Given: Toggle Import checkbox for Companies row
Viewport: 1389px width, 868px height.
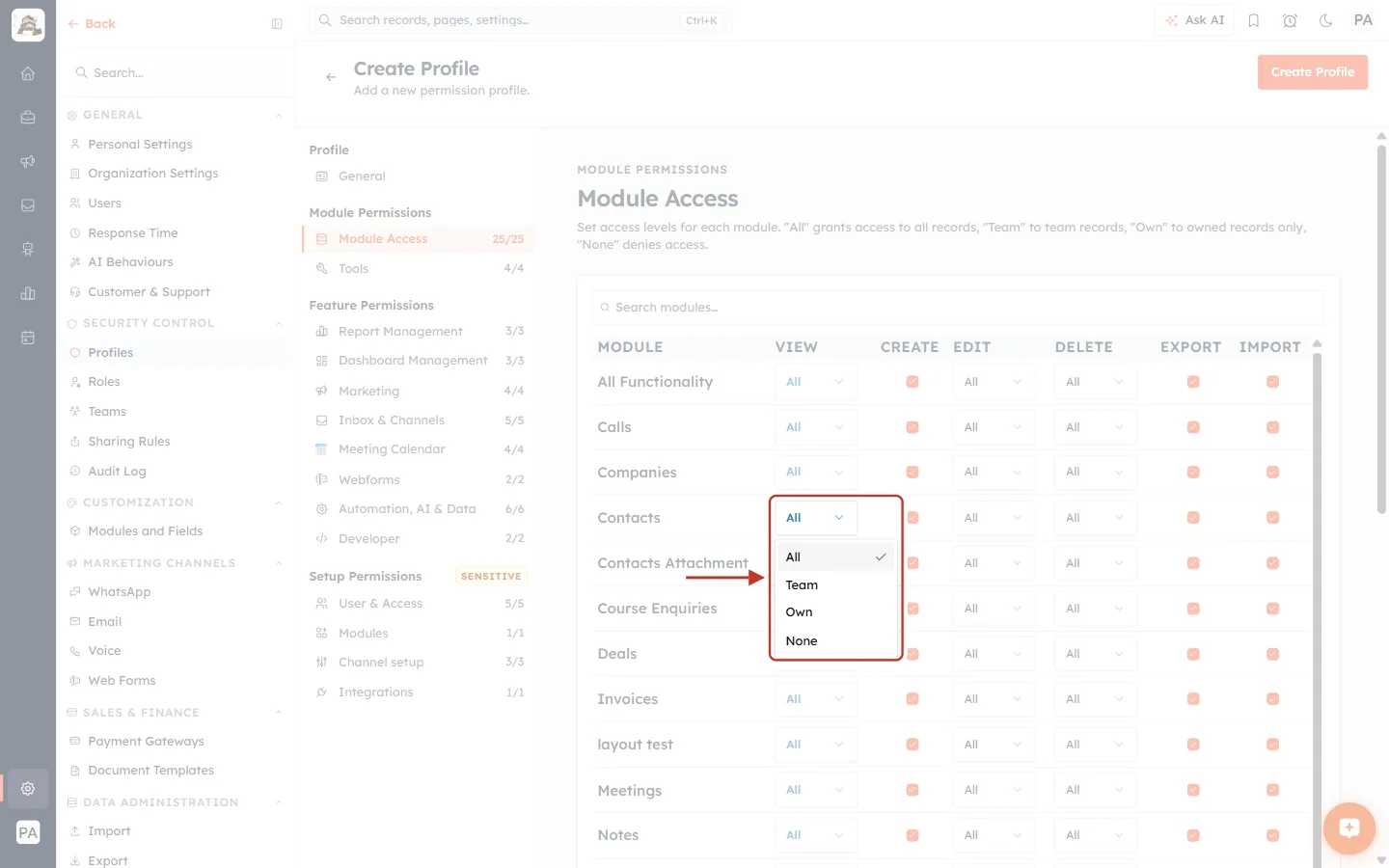Looking at the screenshot, I should [x=1272, y=473].
